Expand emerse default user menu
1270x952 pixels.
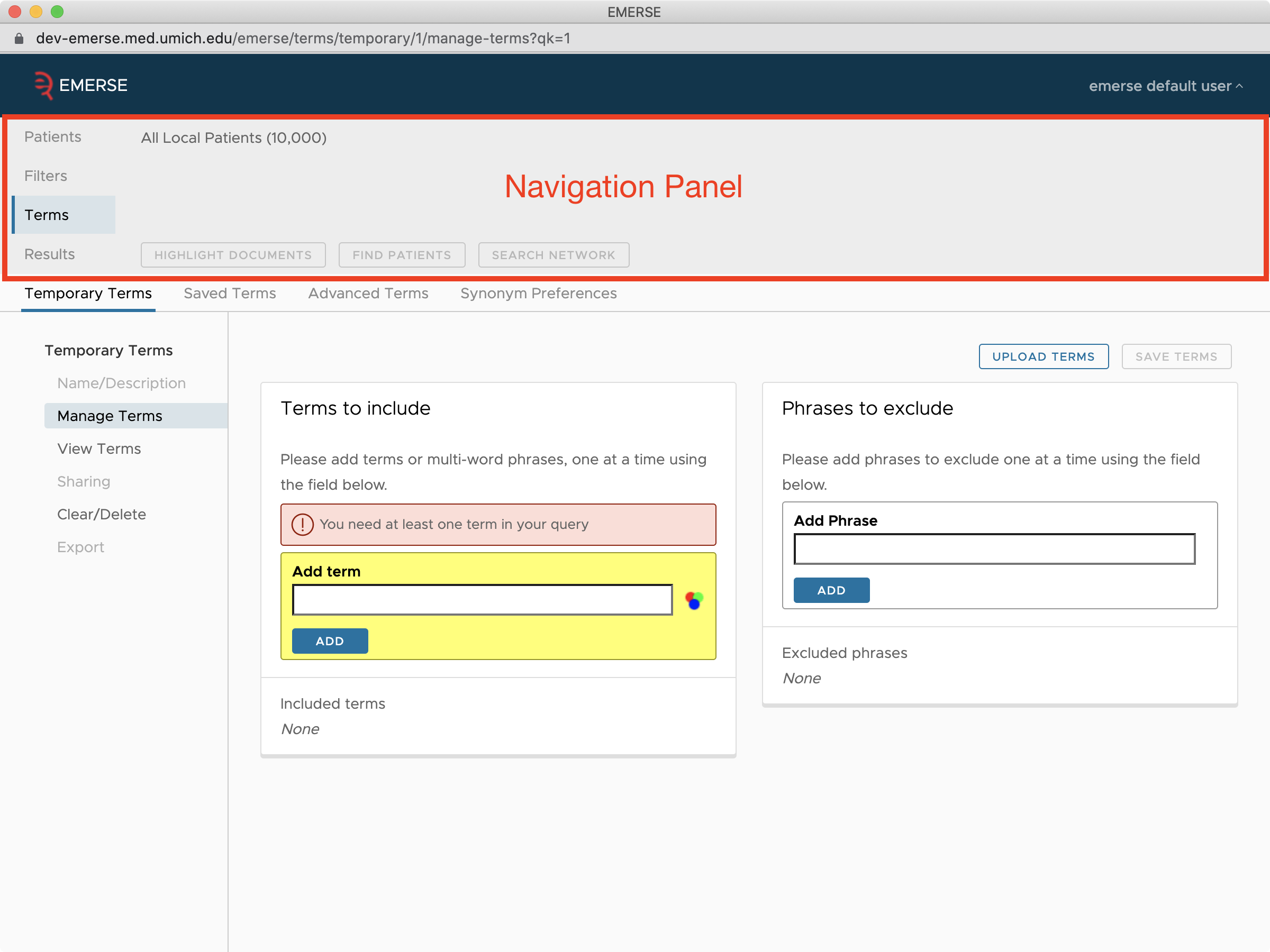1166,86
